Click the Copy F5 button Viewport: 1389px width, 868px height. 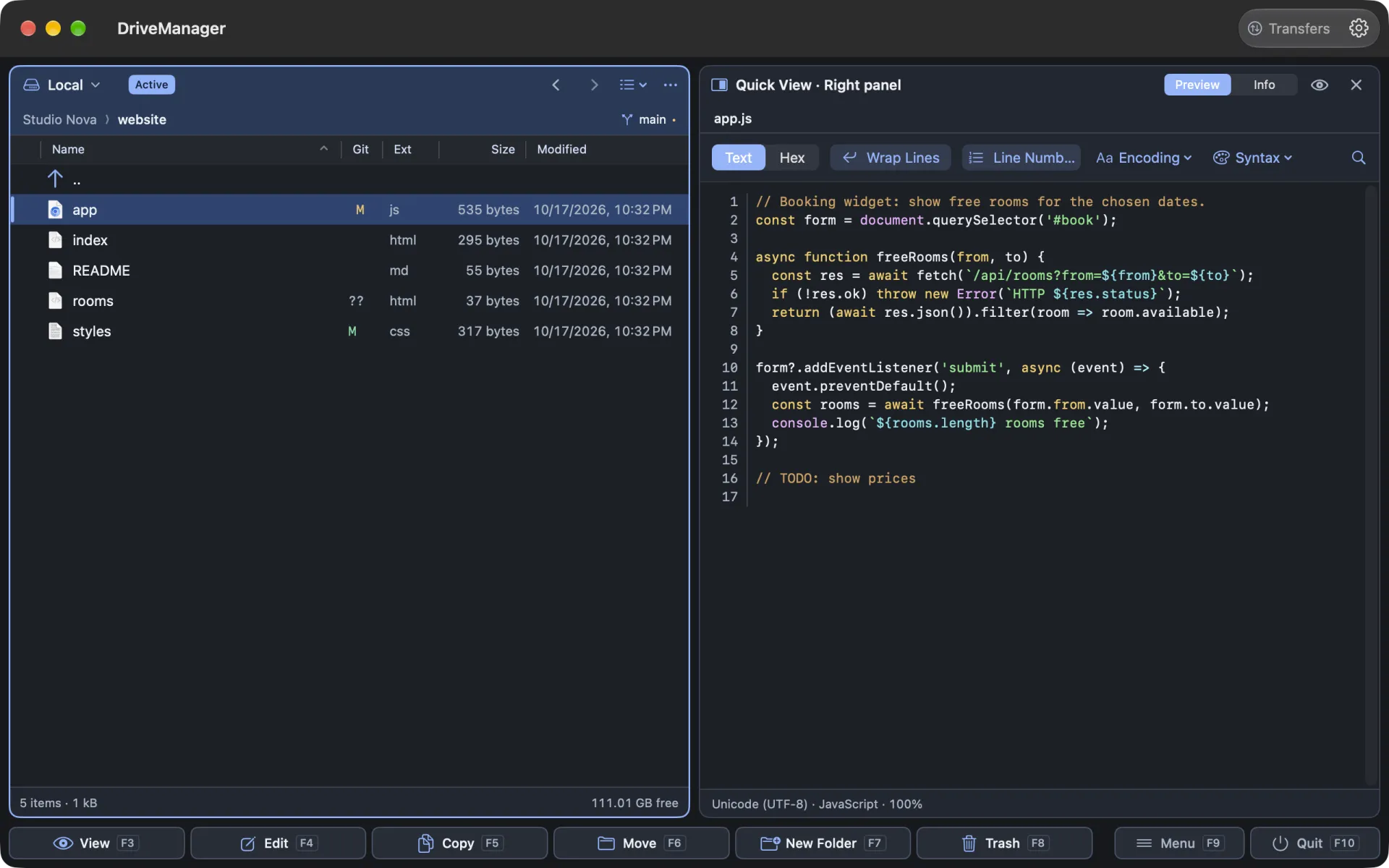[x=459, y=843]
